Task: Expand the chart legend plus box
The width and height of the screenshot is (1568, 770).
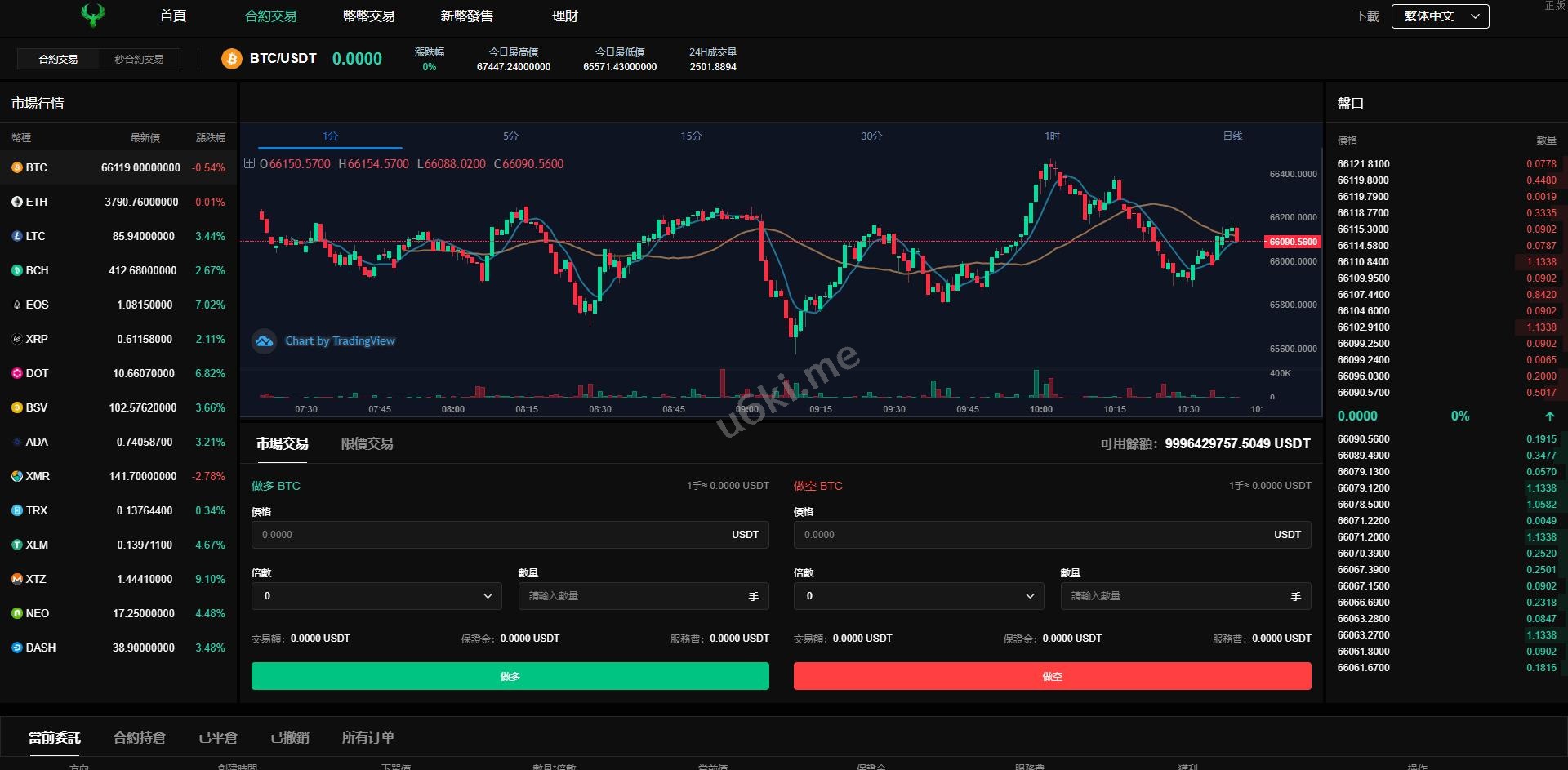Action: [250, 163]
